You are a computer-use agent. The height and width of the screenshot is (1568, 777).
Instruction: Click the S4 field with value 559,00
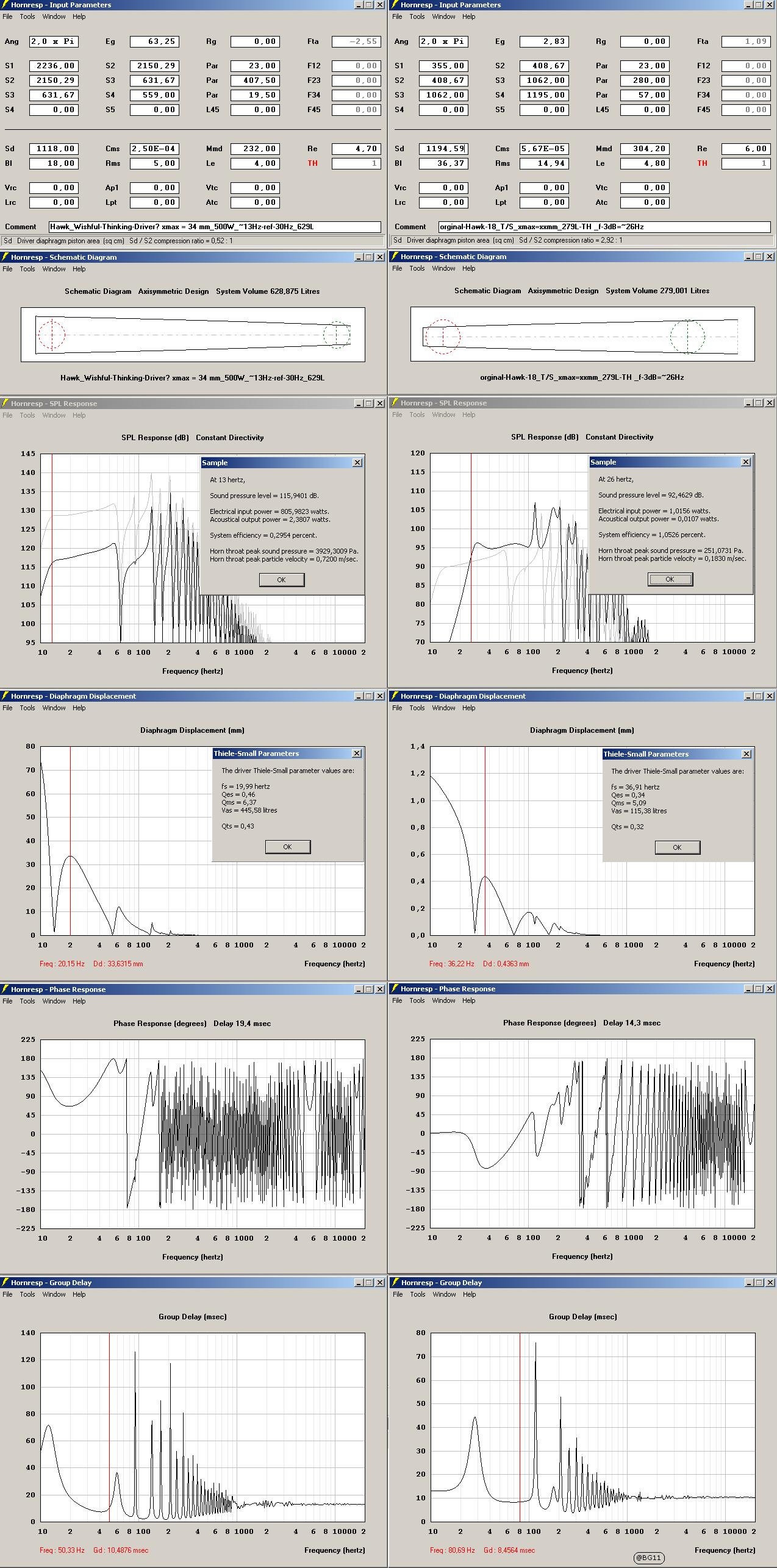(x=154, y=95)
